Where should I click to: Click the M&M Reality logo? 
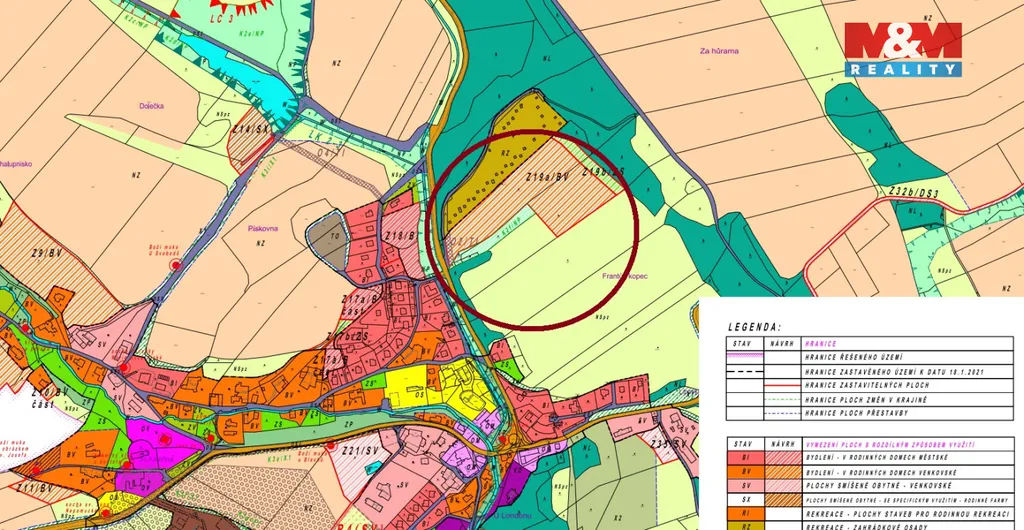(904, 49)
